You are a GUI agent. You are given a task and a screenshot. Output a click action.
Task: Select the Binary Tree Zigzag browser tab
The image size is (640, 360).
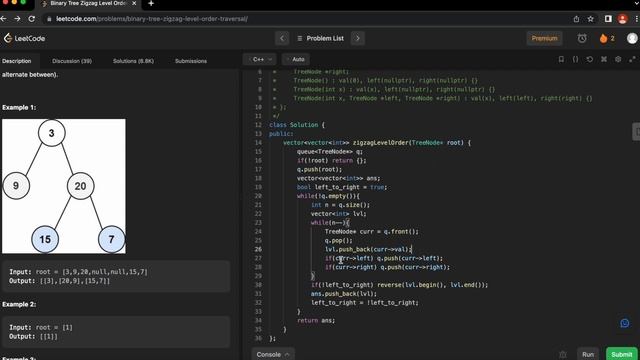coord(89,4)
